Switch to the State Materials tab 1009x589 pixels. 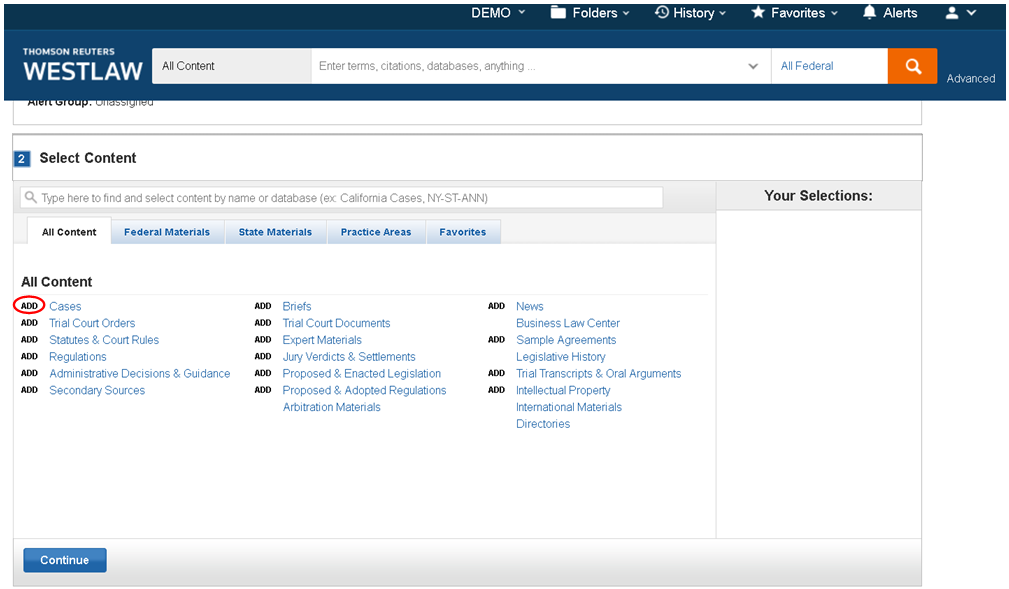pyautogui.click(x=275, y=232)
